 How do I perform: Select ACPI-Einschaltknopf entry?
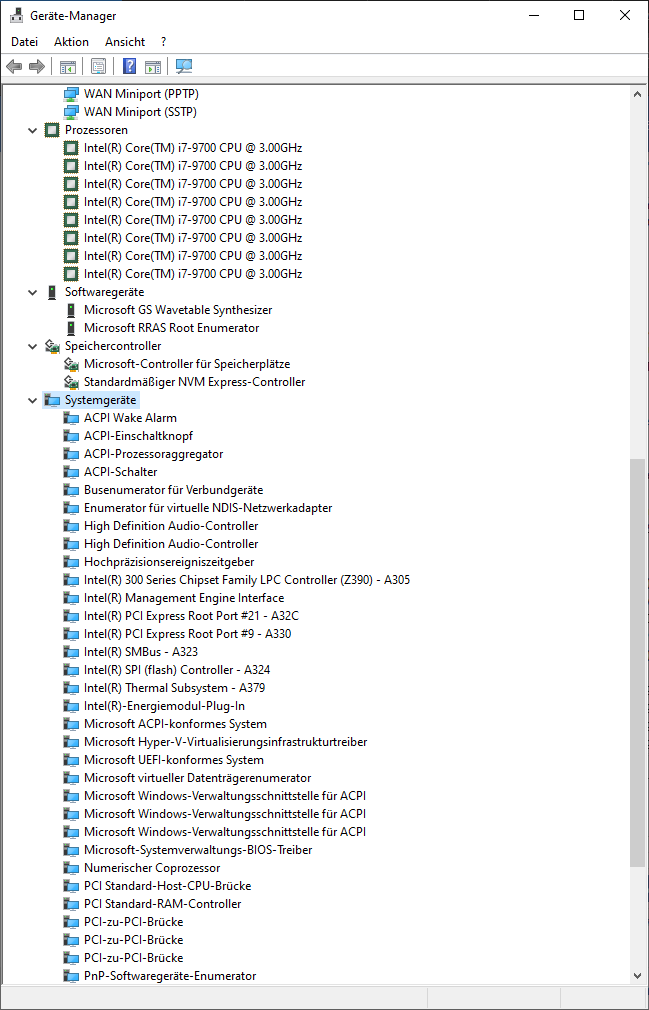pyautogui.click(x=138, y=436)
